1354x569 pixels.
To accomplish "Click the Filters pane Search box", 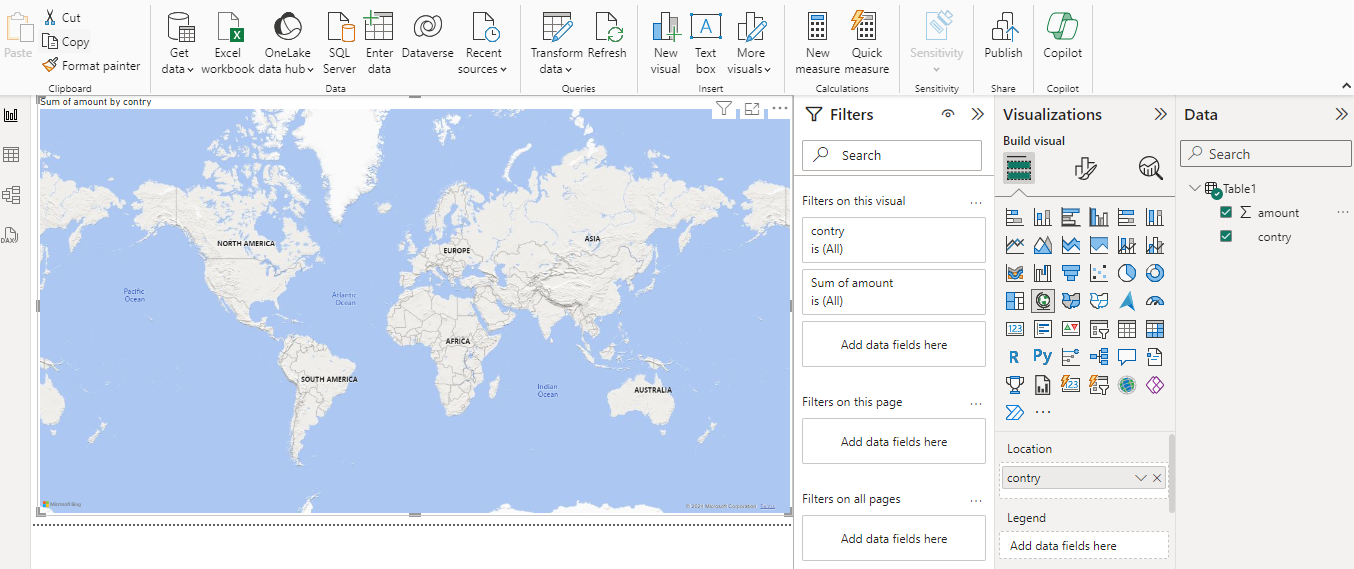I will [892, 155].
